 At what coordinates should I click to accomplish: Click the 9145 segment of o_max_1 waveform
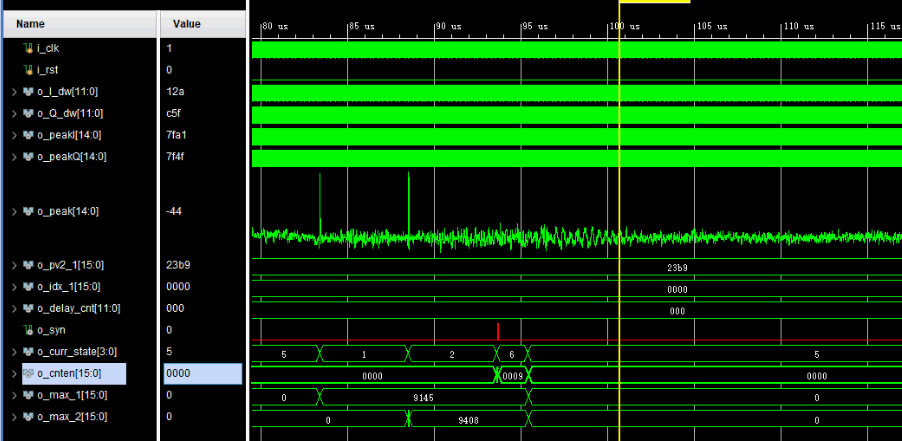[x=424, y=397]
